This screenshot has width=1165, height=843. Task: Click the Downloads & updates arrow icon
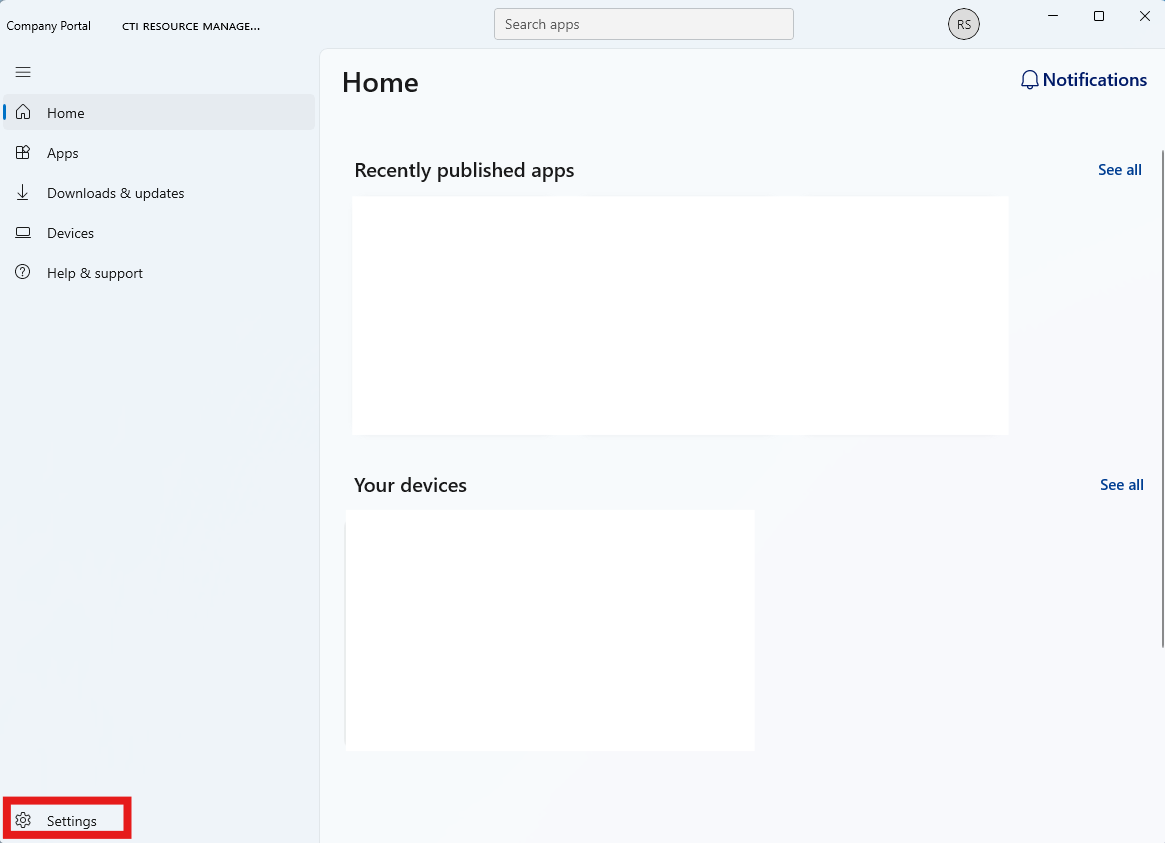click(23, 193)
